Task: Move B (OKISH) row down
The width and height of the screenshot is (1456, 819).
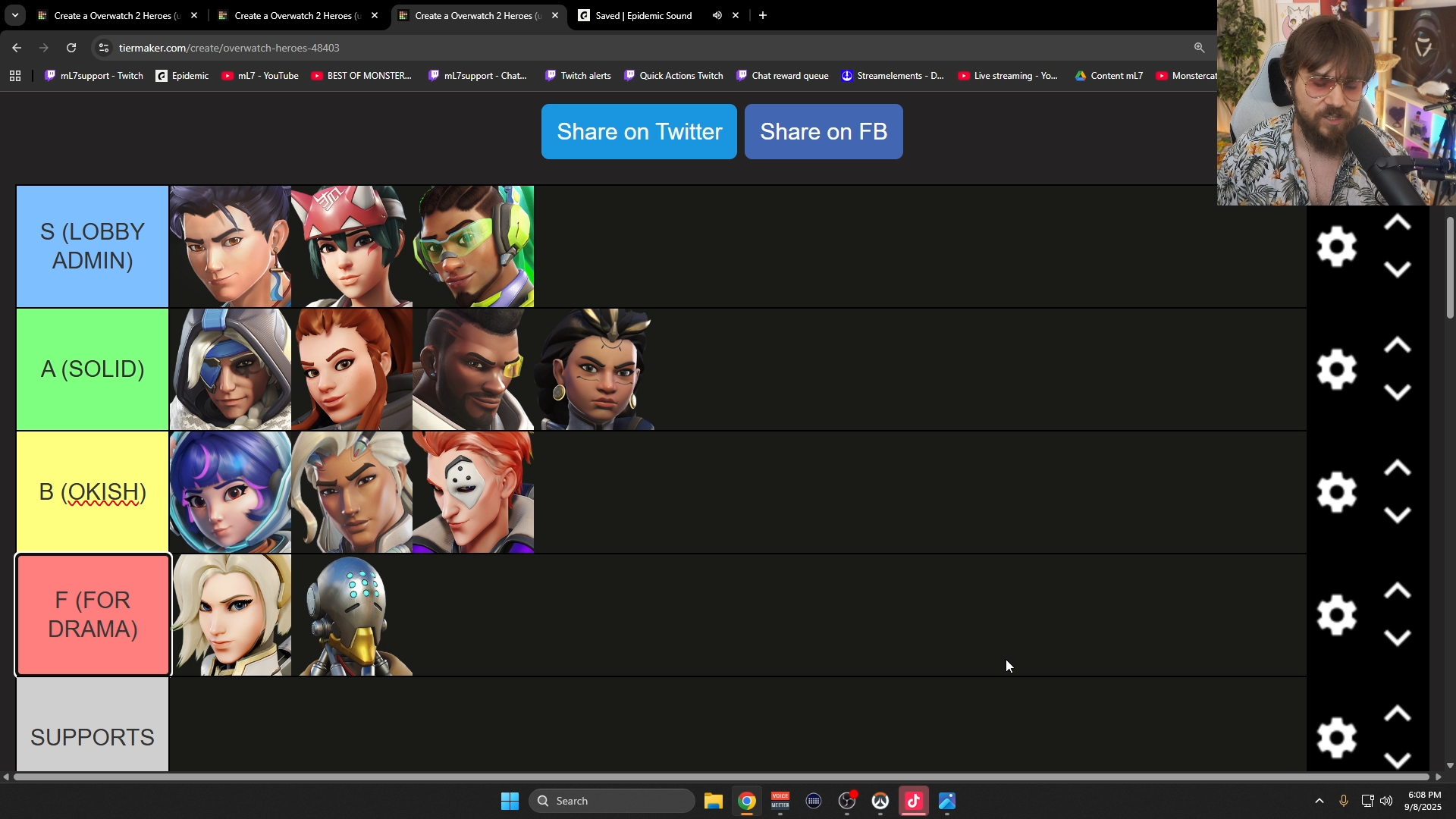Action: point(1397,516)
